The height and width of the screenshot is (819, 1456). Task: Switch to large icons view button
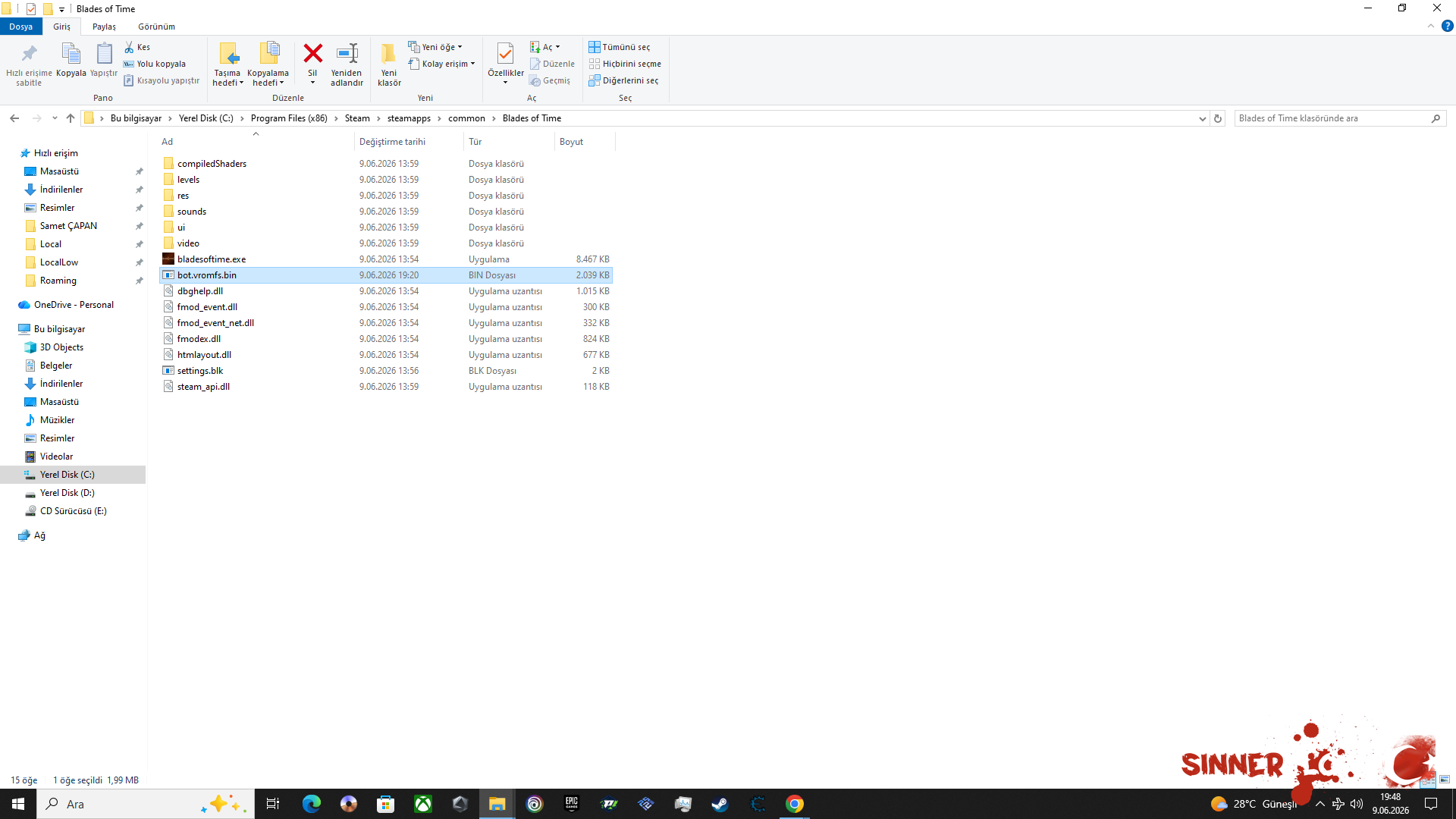point(1444,780)
